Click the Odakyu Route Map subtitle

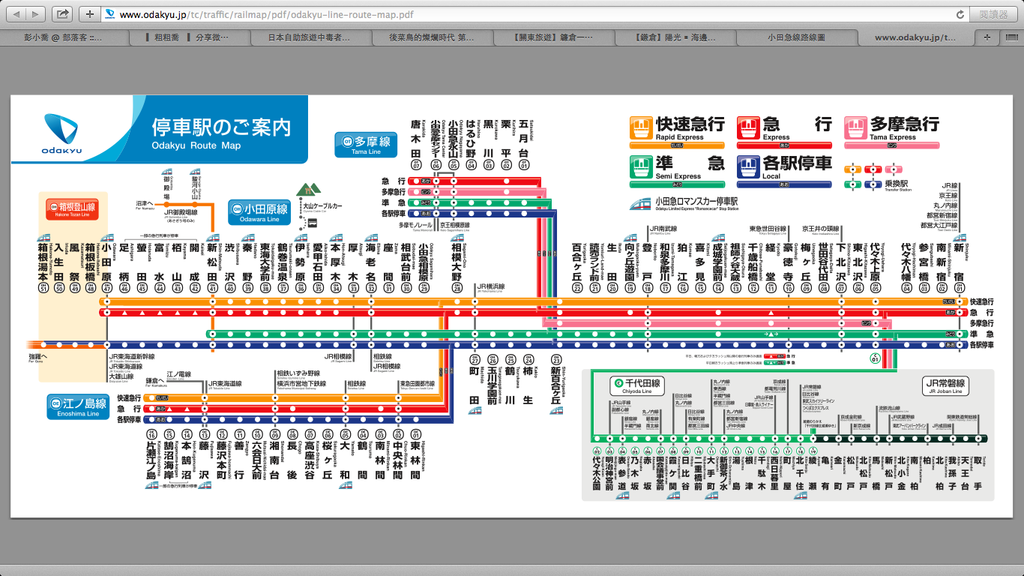(x=196, y=146)
